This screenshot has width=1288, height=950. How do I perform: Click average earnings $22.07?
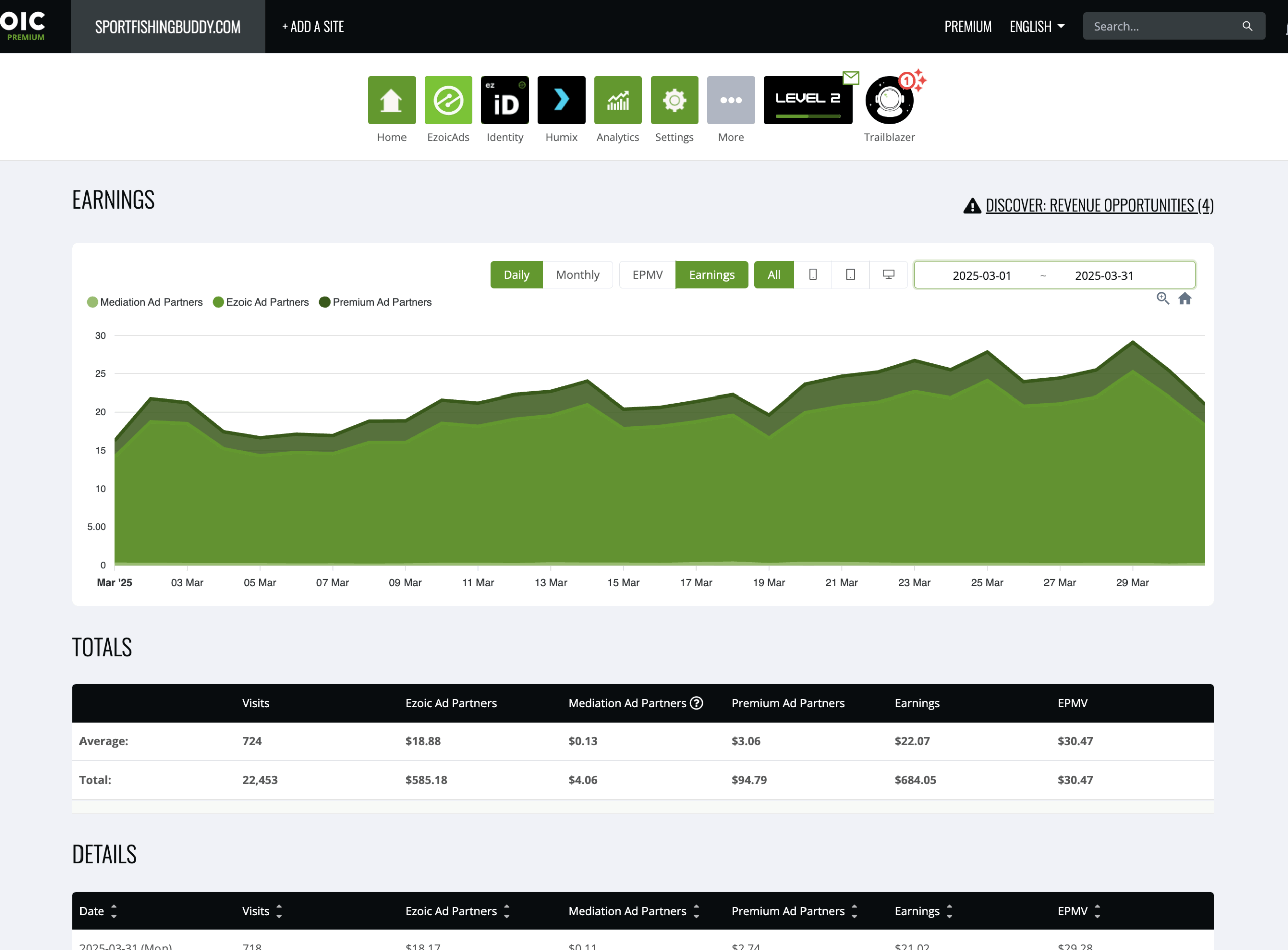(x=911, y=741)
